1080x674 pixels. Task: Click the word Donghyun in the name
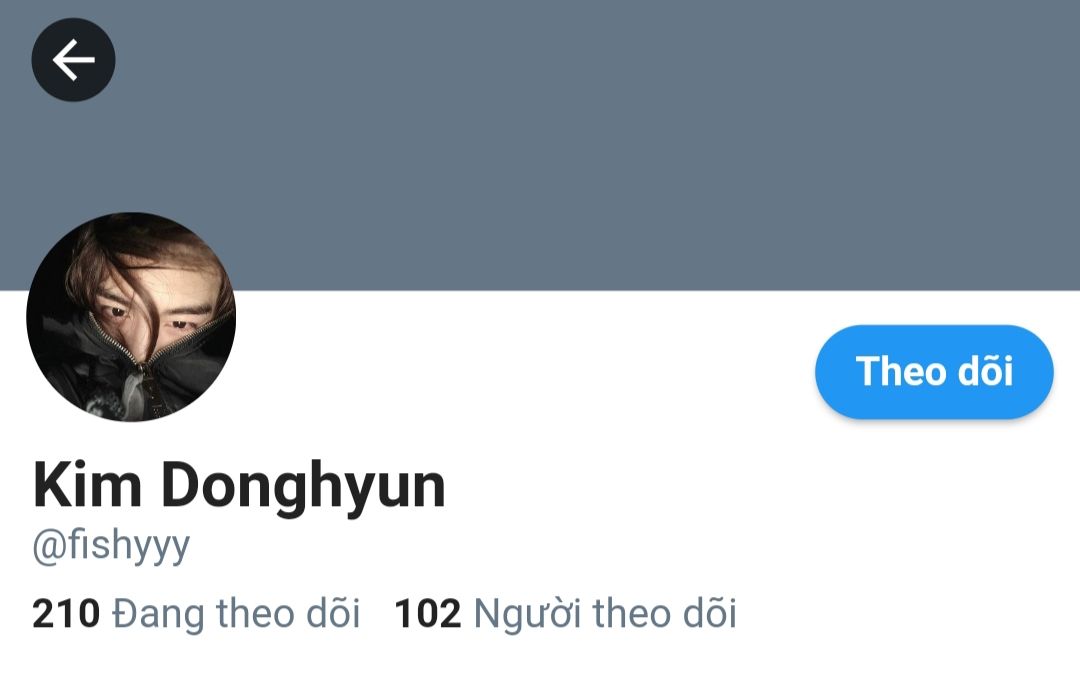coord(304,487)
